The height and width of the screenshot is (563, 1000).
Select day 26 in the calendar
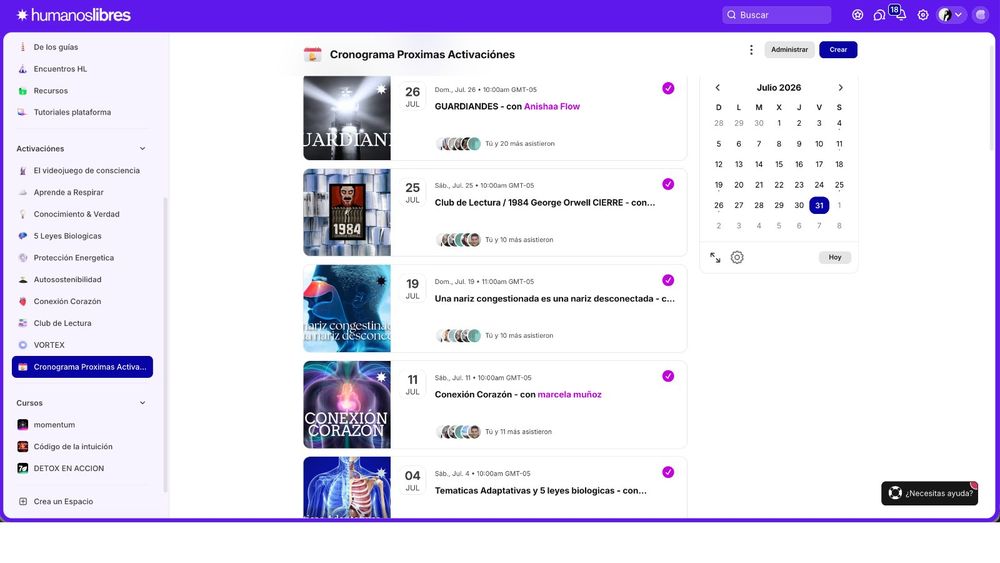719,205
